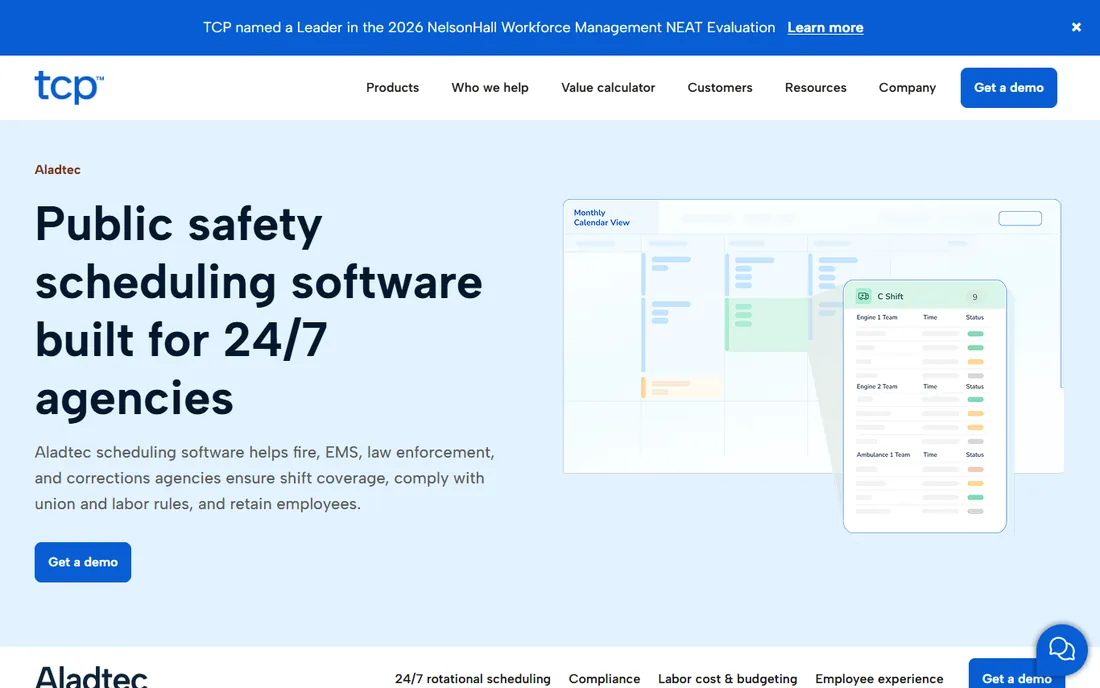1100x688 pixels.
Task: Open the Products menu
Action: click(x=392, y=88)
